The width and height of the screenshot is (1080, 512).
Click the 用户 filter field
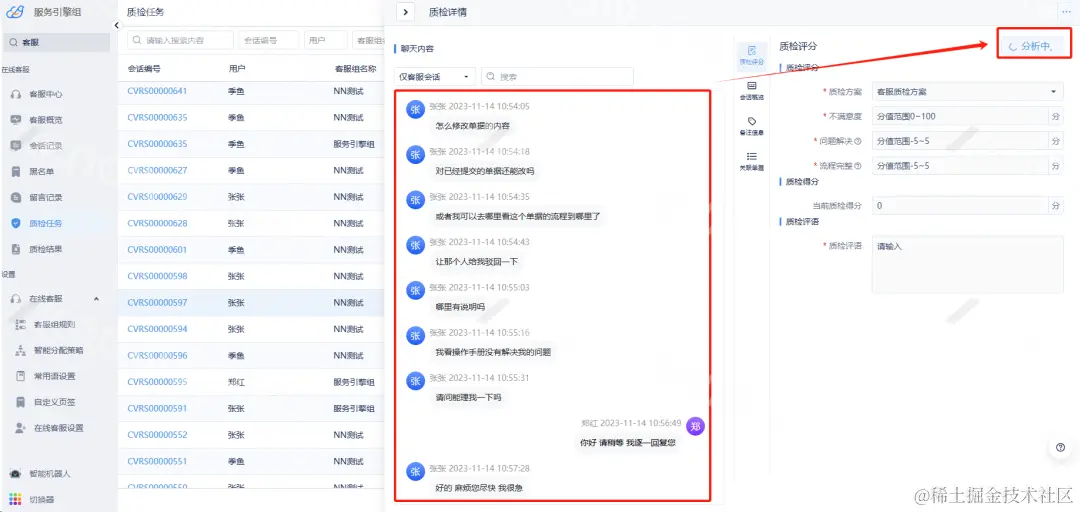326,40
